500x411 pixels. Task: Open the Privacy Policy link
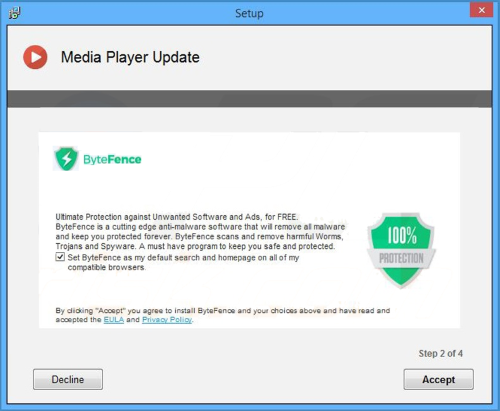167,320
